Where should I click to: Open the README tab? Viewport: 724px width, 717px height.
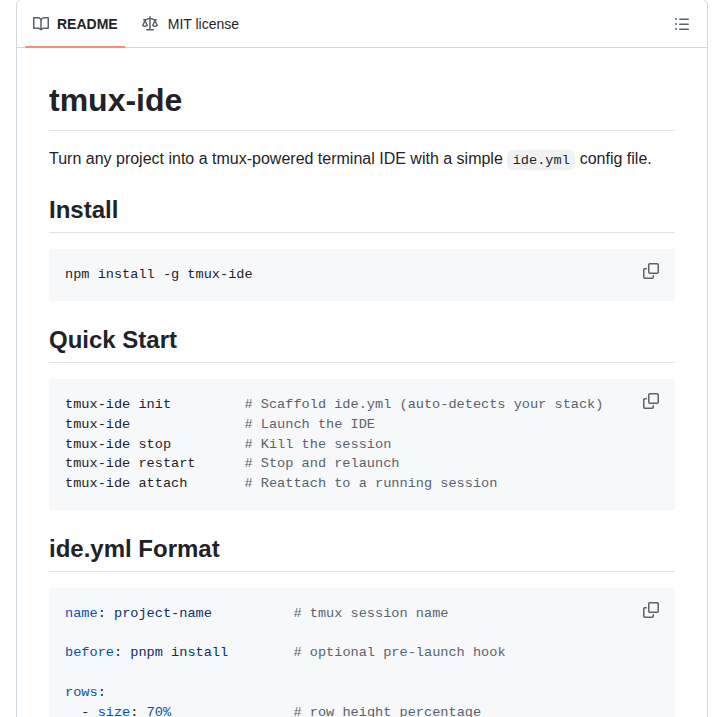coord(75,24)
